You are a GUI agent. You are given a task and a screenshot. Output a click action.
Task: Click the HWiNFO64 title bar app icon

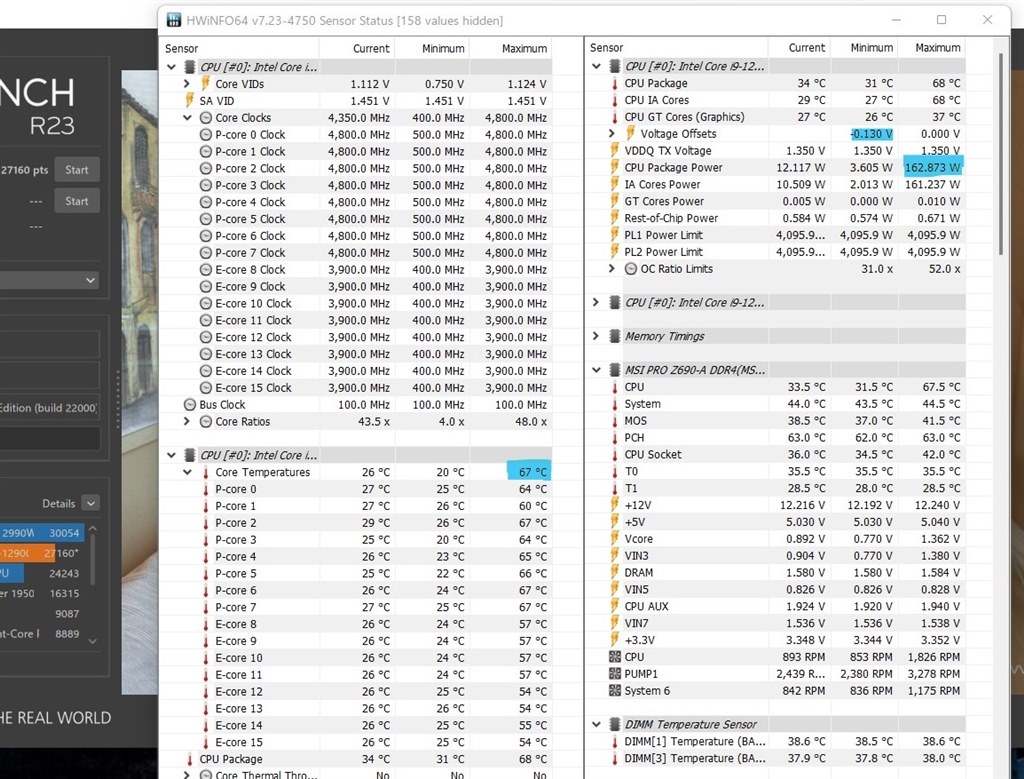pyautogui.click(x=174, y=20)
